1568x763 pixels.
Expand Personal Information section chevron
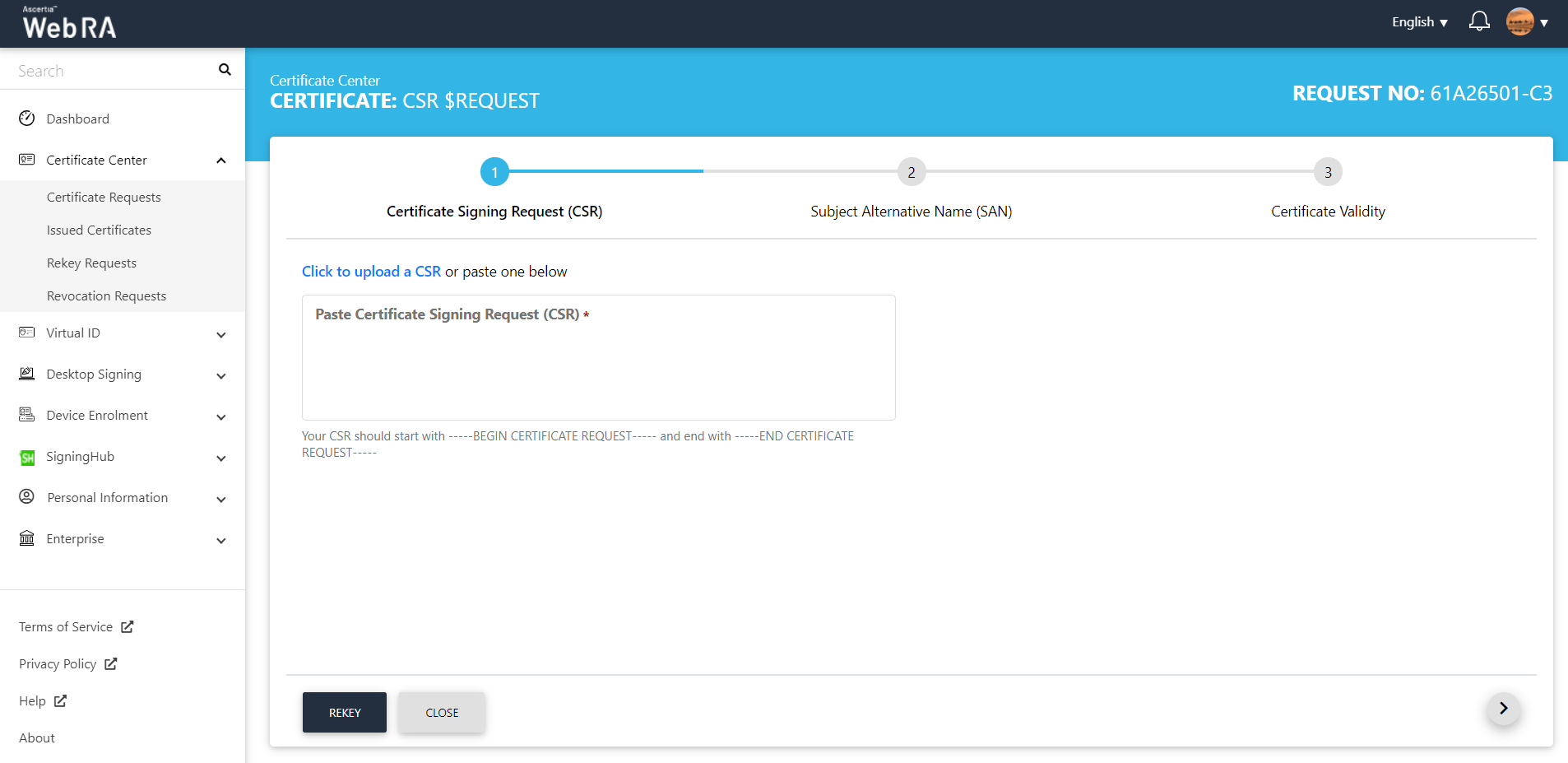(x=220, y=499)
